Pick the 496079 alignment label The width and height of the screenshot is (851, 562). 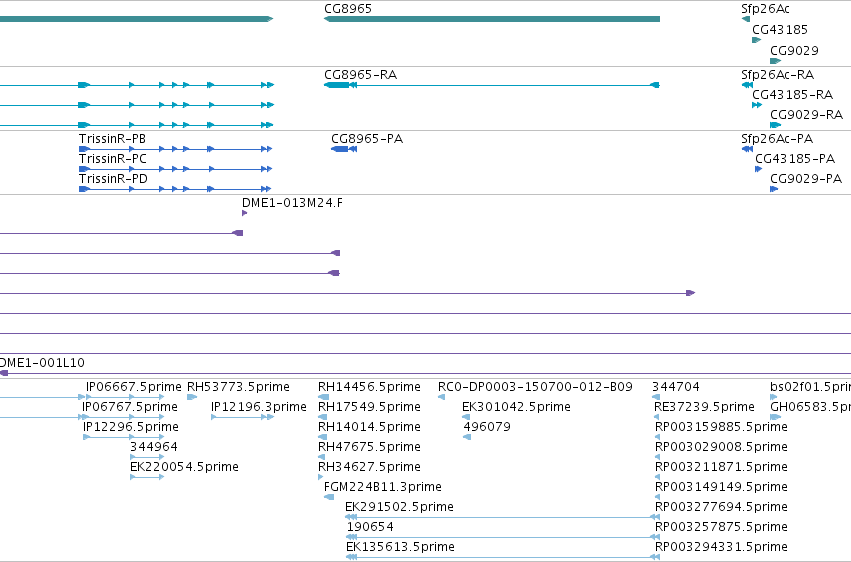[487, 427]
